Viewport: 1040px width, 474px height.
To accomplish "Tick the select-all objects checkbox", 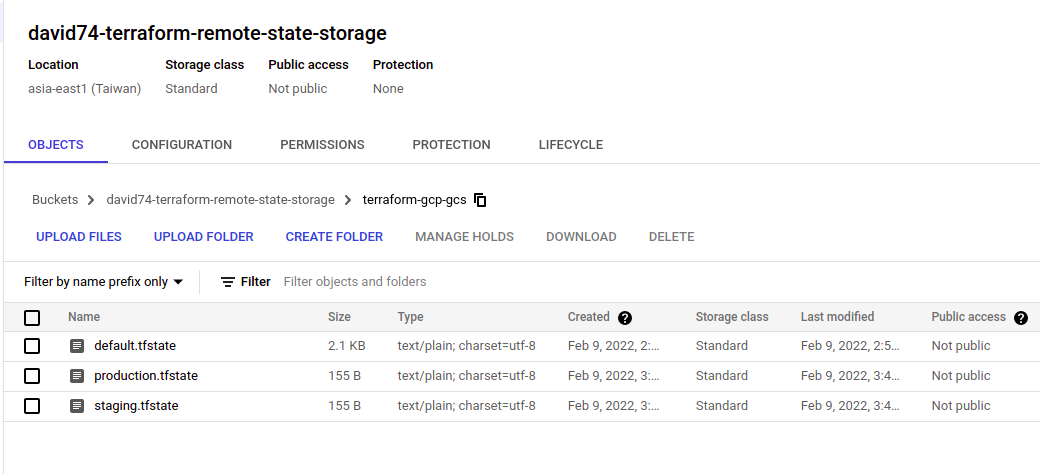I will click(x=32, y=318).
